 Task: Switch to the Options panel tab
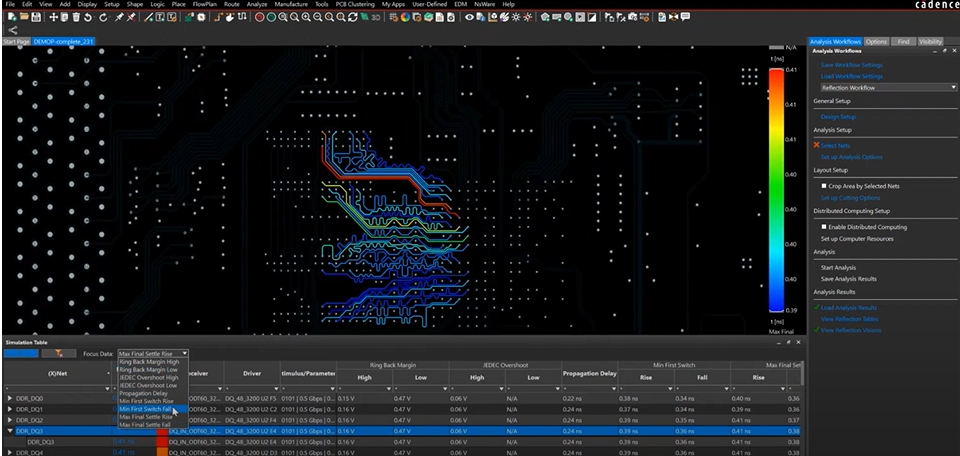(x=876, y=42)
